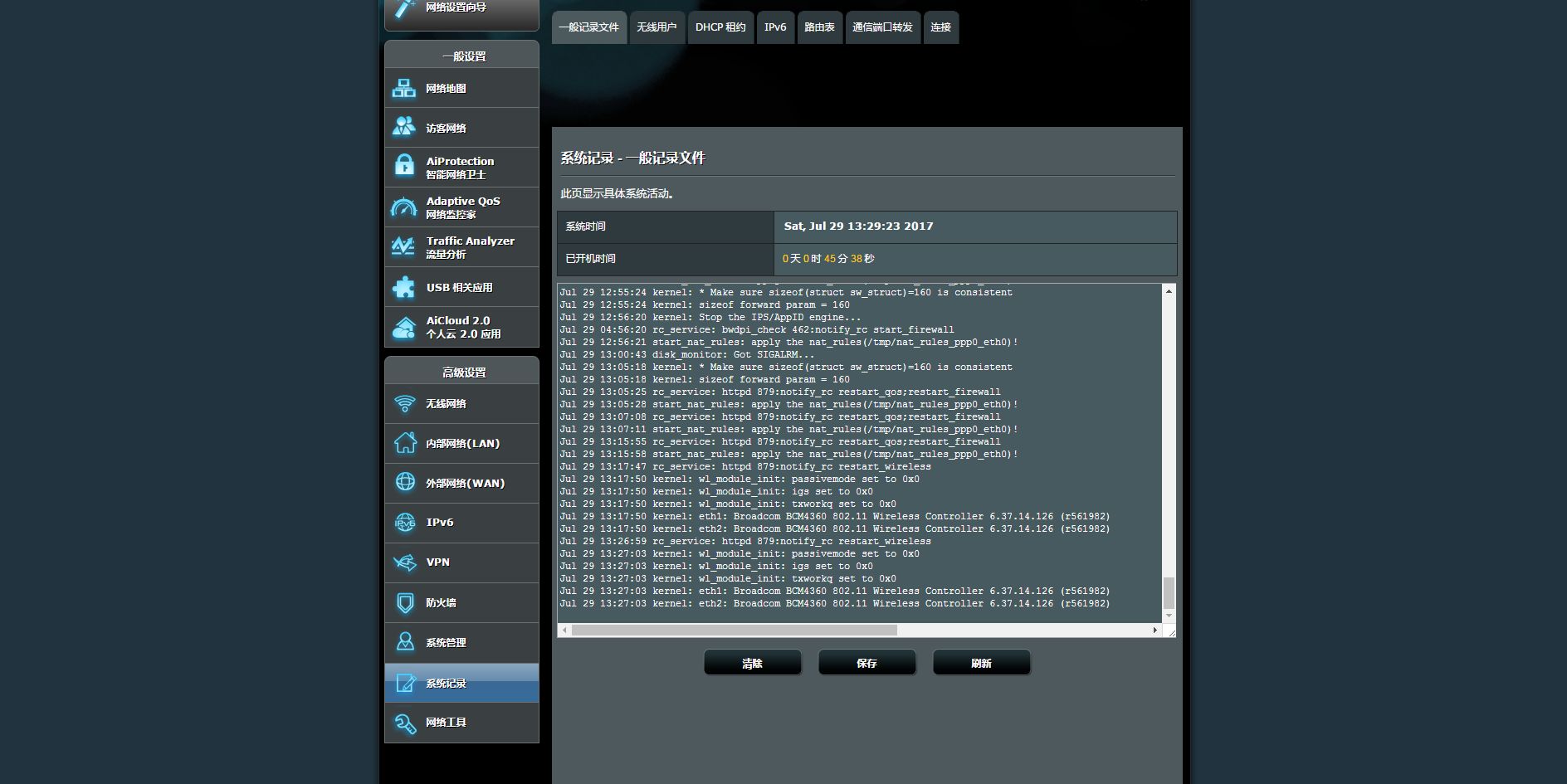Click the log horizontal scrollbar thumb
This screenshot has height=784, width=1567.
[735, 631]
